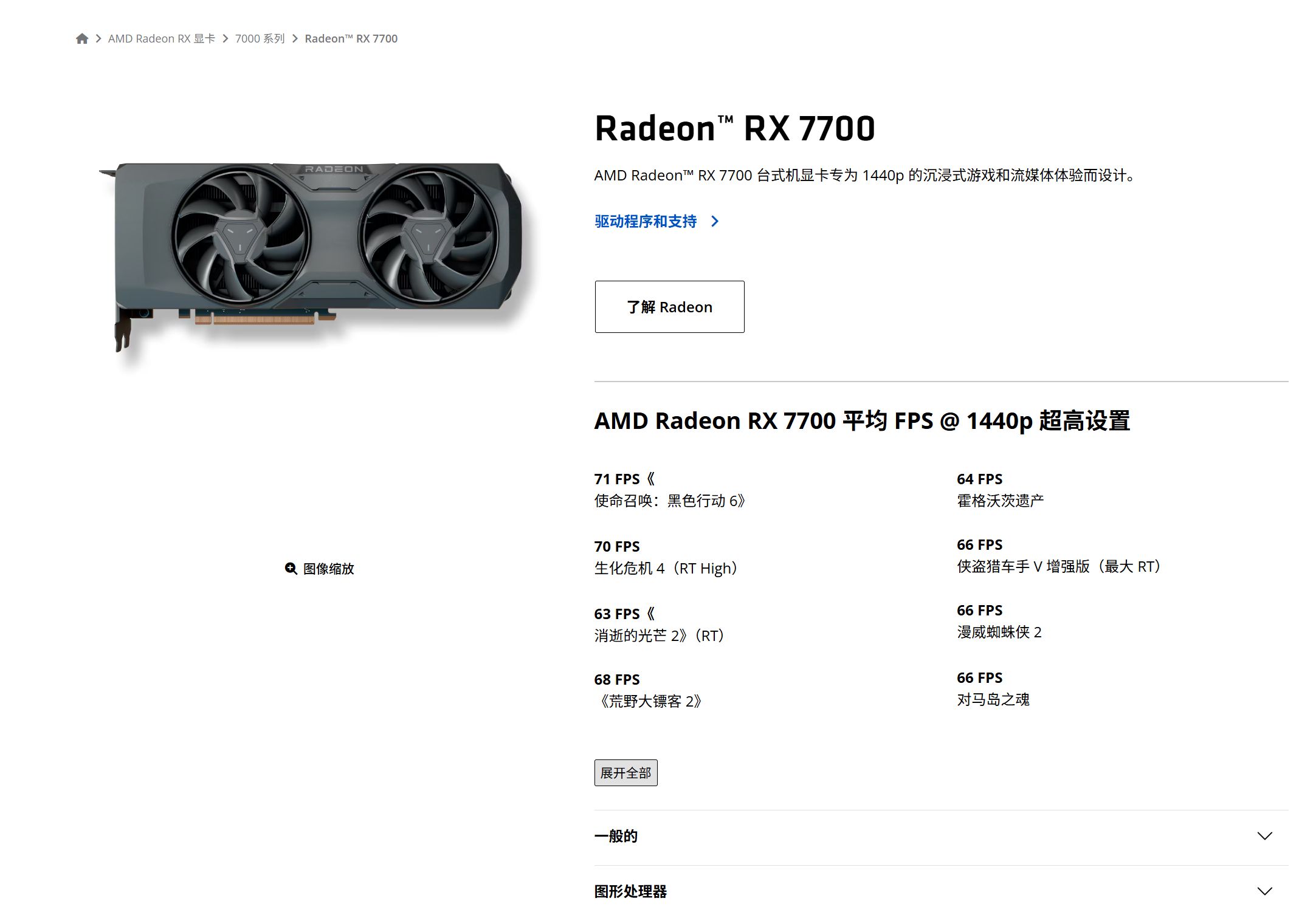The image size is (1316, 918).
Task: Click the 了解 Radeon button
Action: (x=670, y=307)
